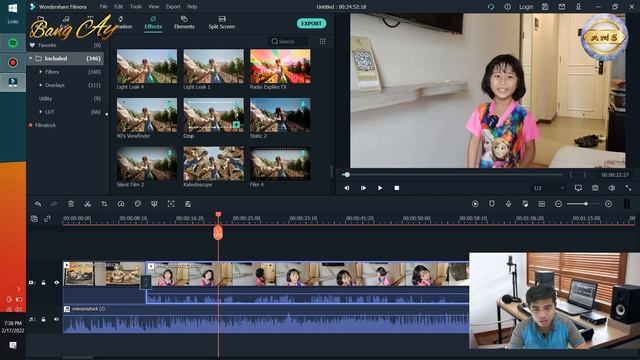Image resolution: width=640 pixels, height=360 pixels.
Task: Stop the preview playback
Action: 397,188
